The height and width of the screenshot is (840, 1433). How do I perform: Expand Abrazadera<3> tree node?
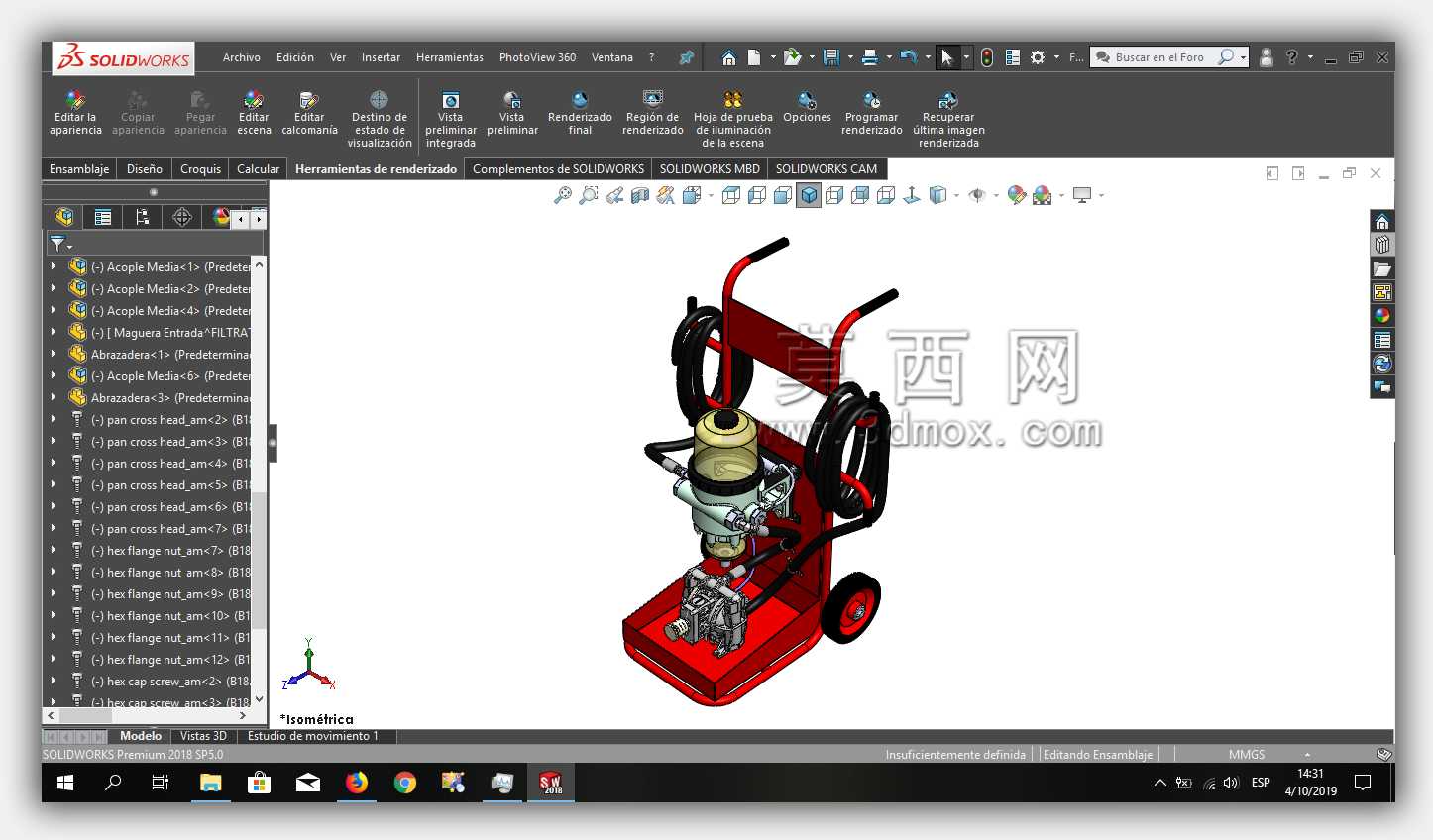tap(54, 397)
